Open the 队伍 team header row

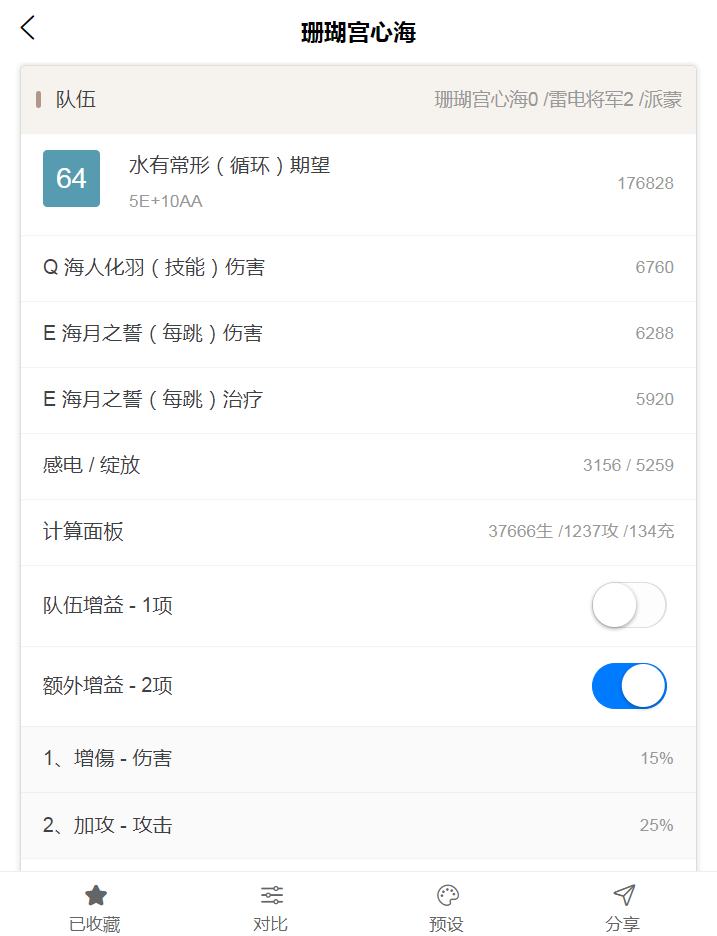(358, 100)
